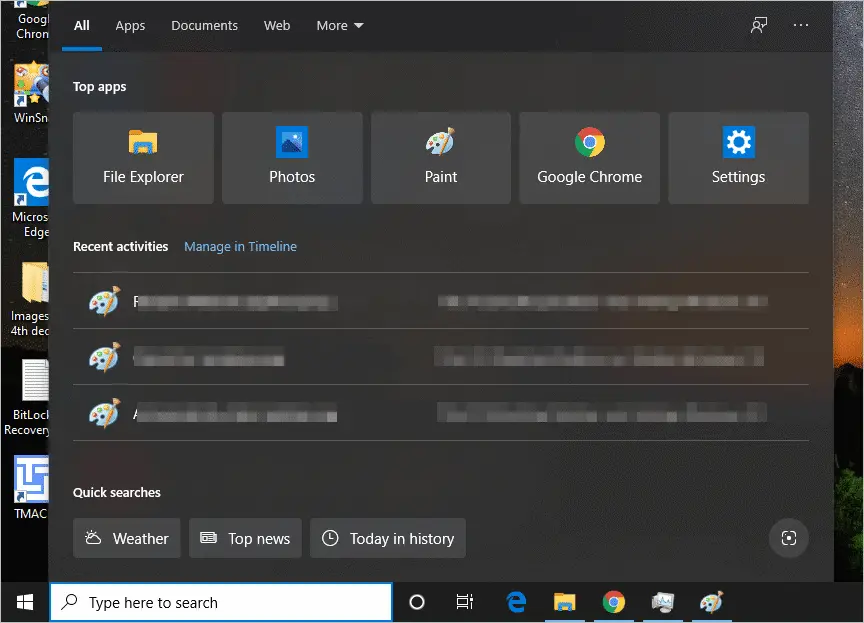The height and width of the screenshot is (623, 864).
Task: Open the third recent Paint activity
Action: [x=441, y=413]
